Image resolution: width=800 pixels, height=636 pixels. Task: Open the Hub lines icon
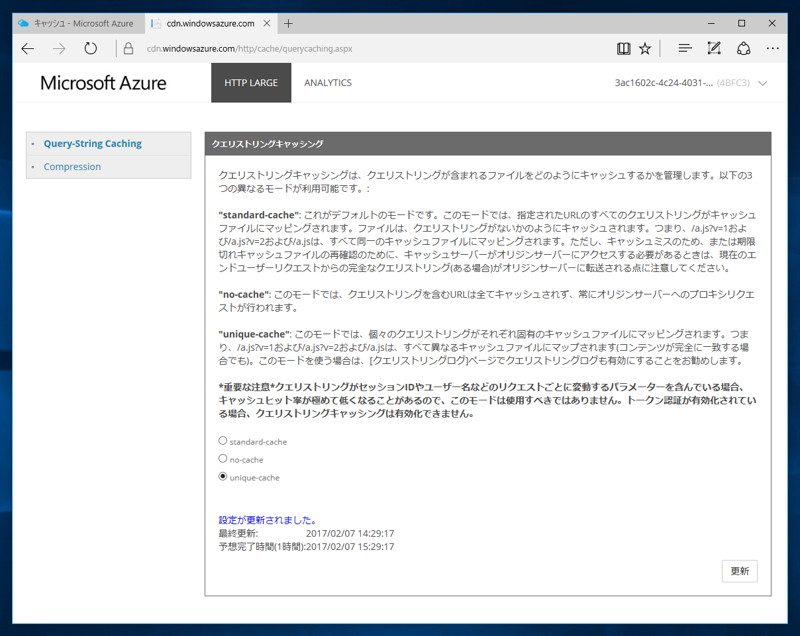point(685,48)
